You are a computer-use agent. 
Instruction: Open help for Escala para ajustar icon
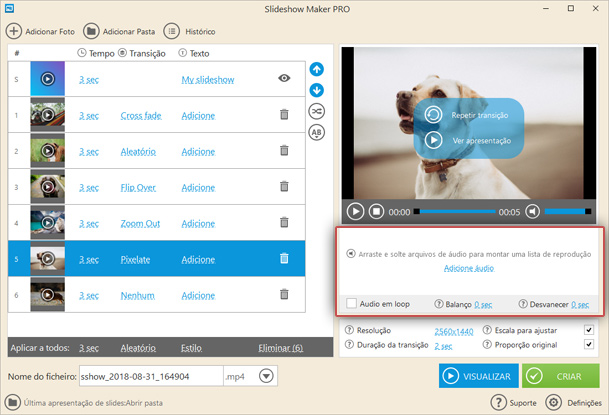[x=487, y=330]
